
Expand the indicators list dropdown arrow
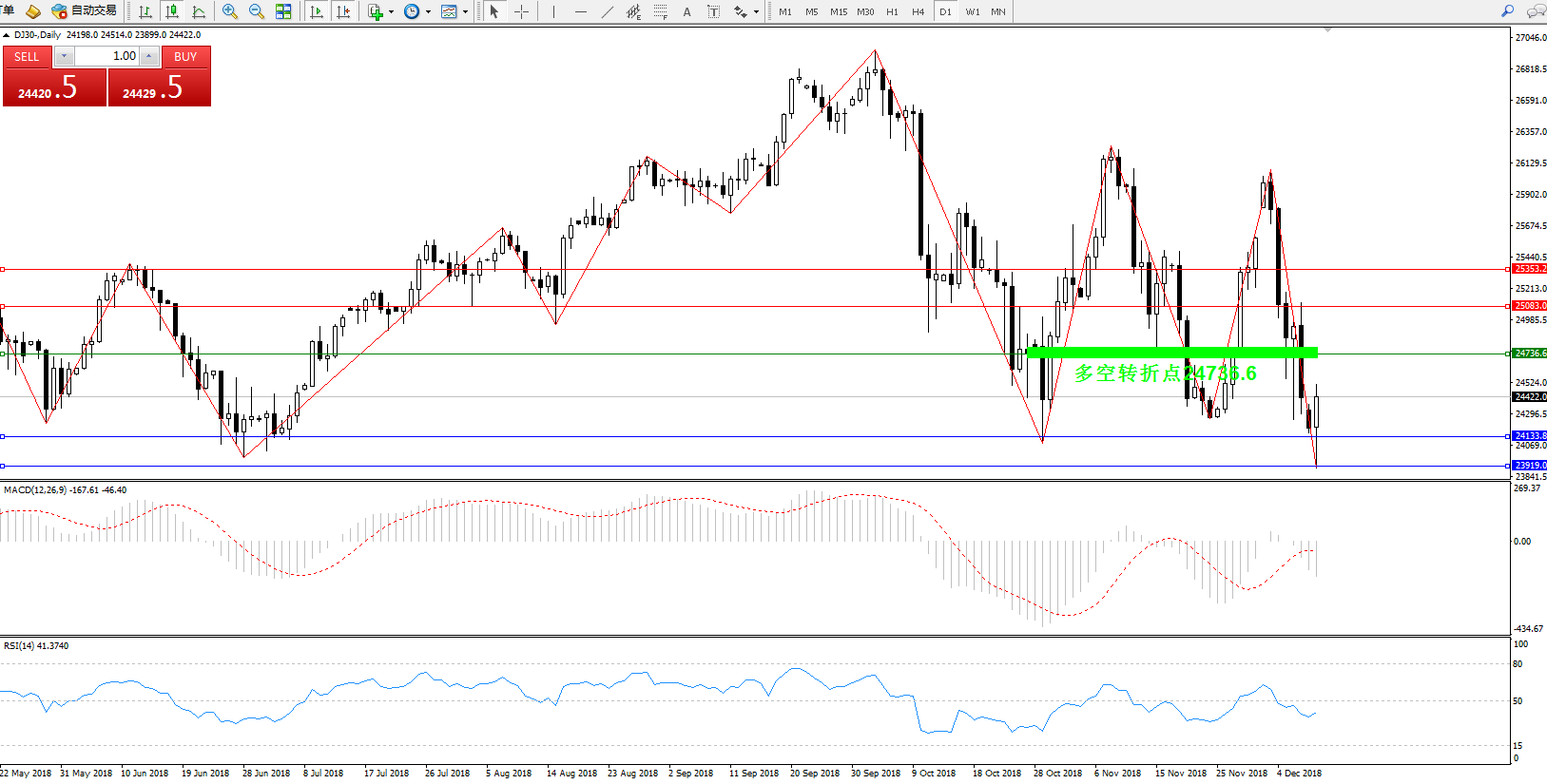[391, 12]
